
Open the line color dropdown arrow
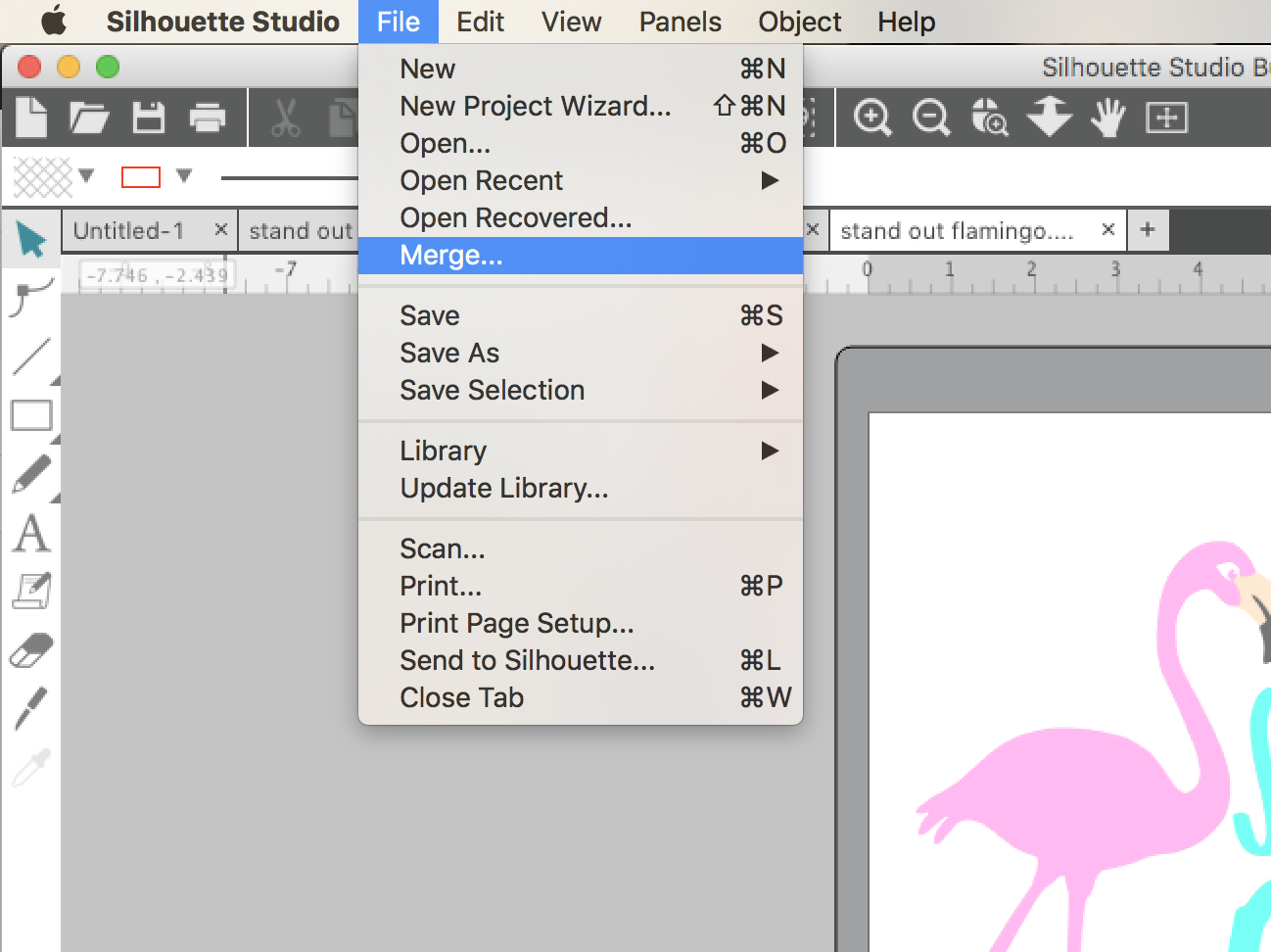tap(184, 176)
